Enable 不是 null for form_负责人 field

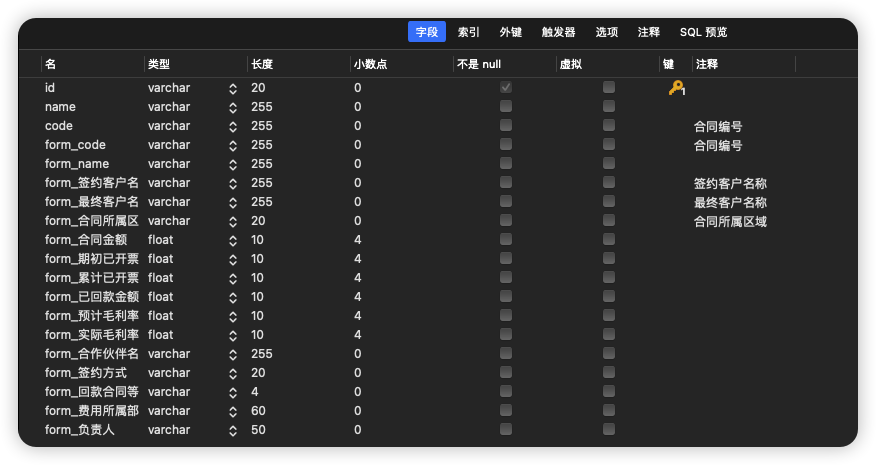click(506, 429)
